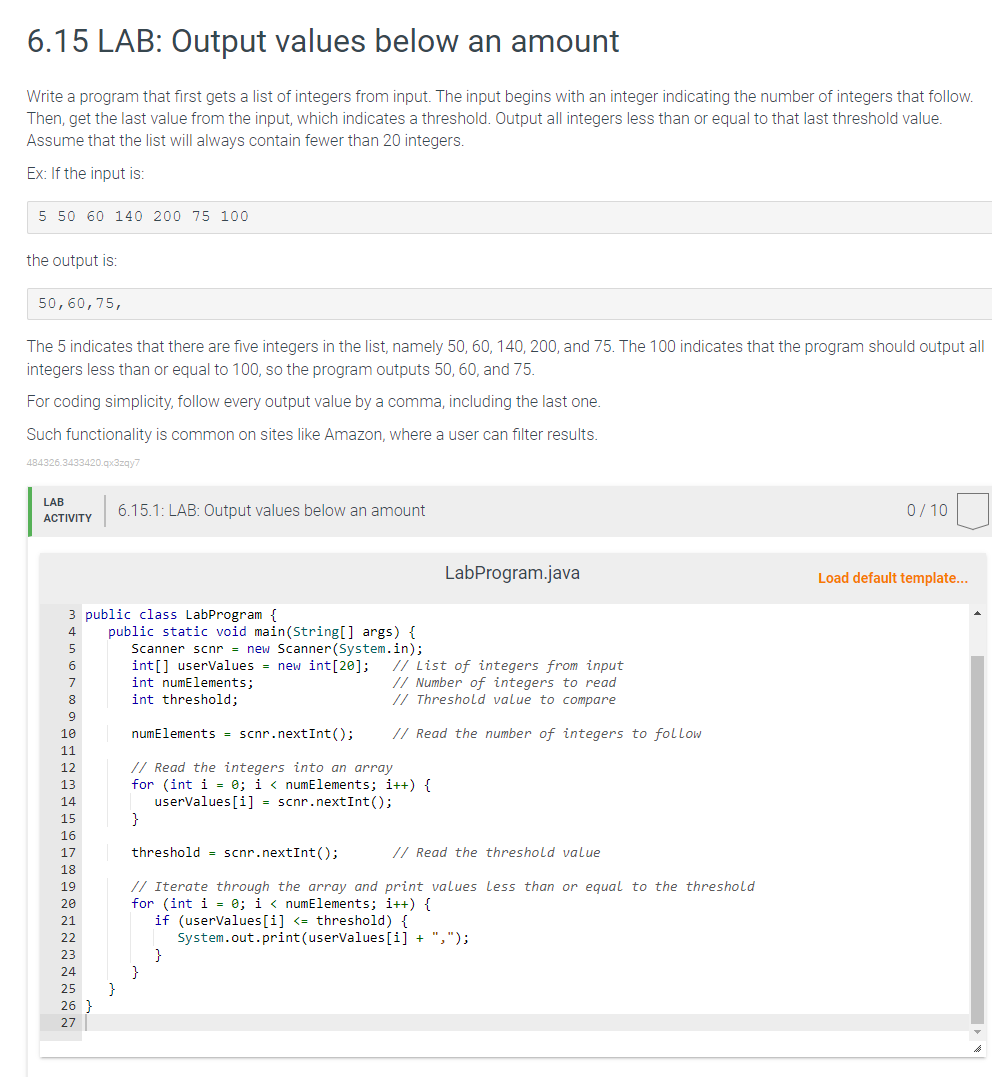Click the scrollbar down arrow in the code editor
The width and height of the screenshot is (992, 1077).
point(977,1032)
